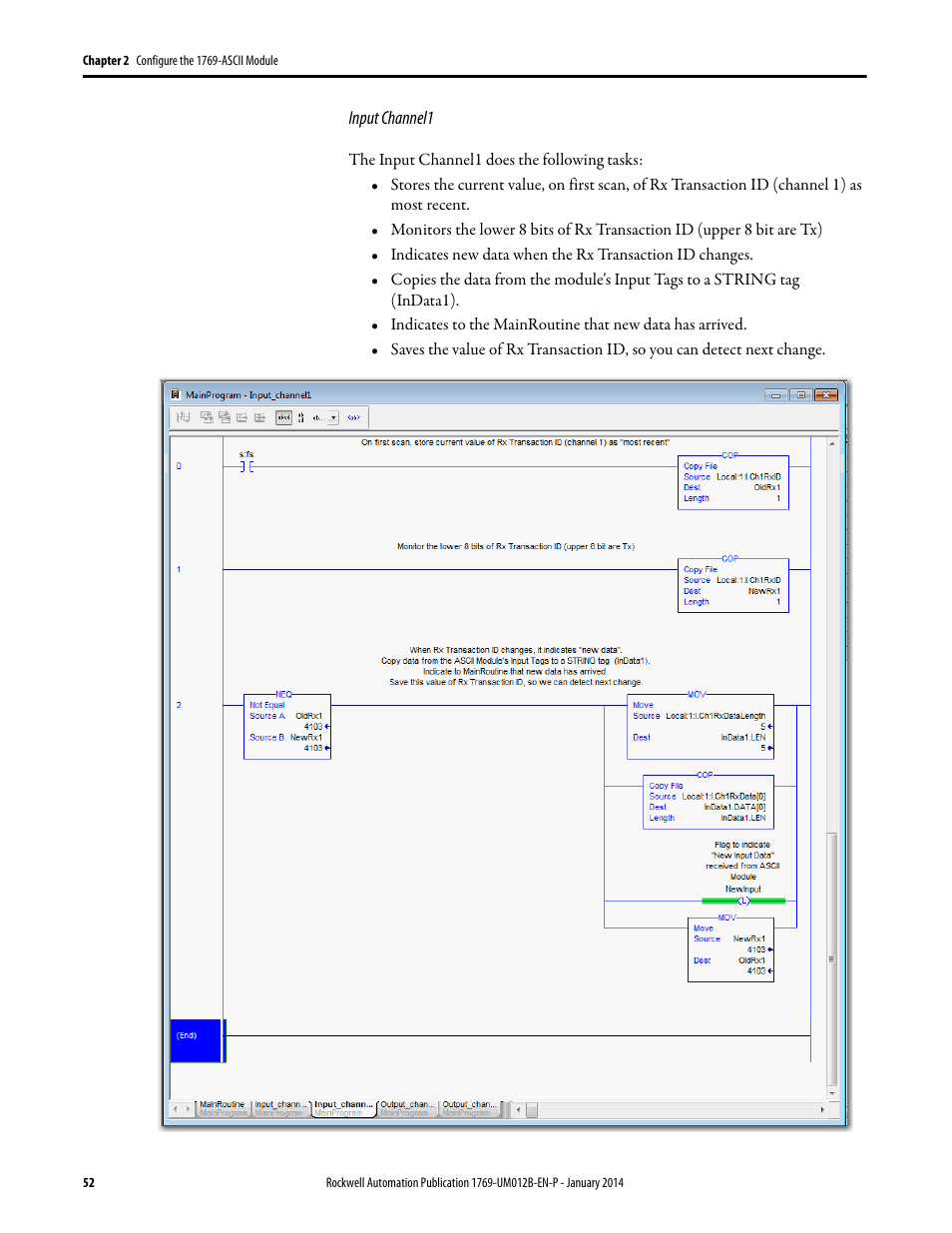Click the tab scroll left arrow
This screenshot has height=1233, width=952.
(176, 1108)
